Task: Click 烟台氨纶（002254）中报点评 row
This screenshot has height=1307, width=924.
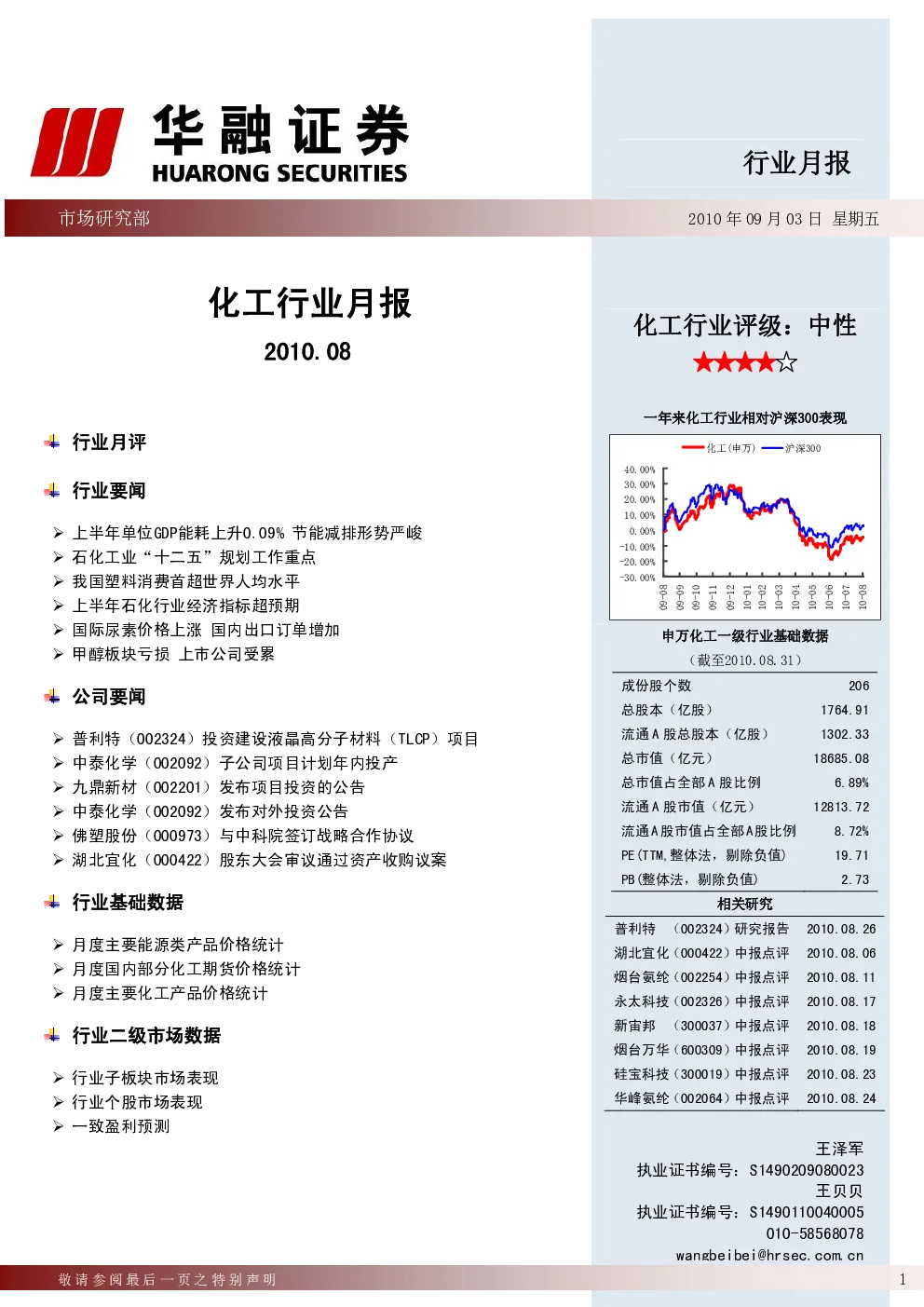Action: tap(745, 977)
